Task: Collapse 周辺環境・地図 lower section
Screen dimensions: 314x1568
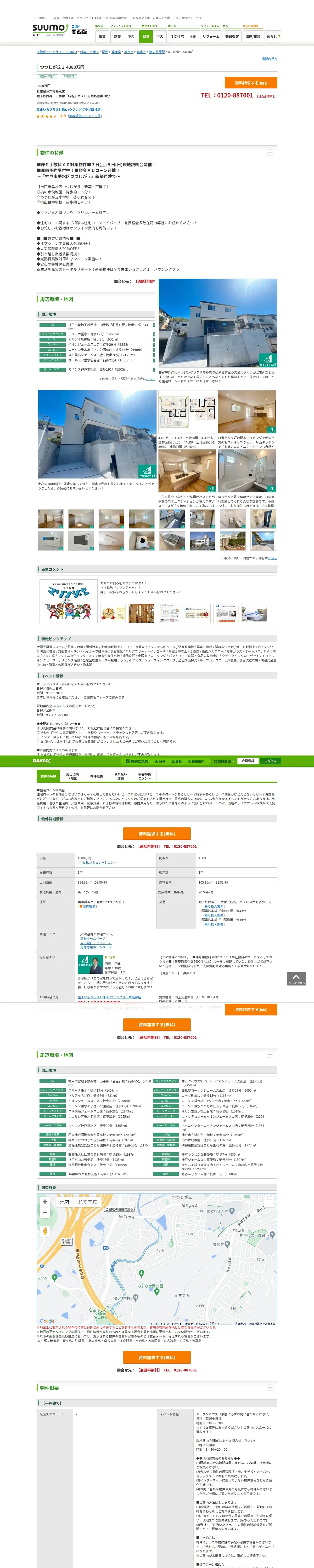Action: point(270,1054)
